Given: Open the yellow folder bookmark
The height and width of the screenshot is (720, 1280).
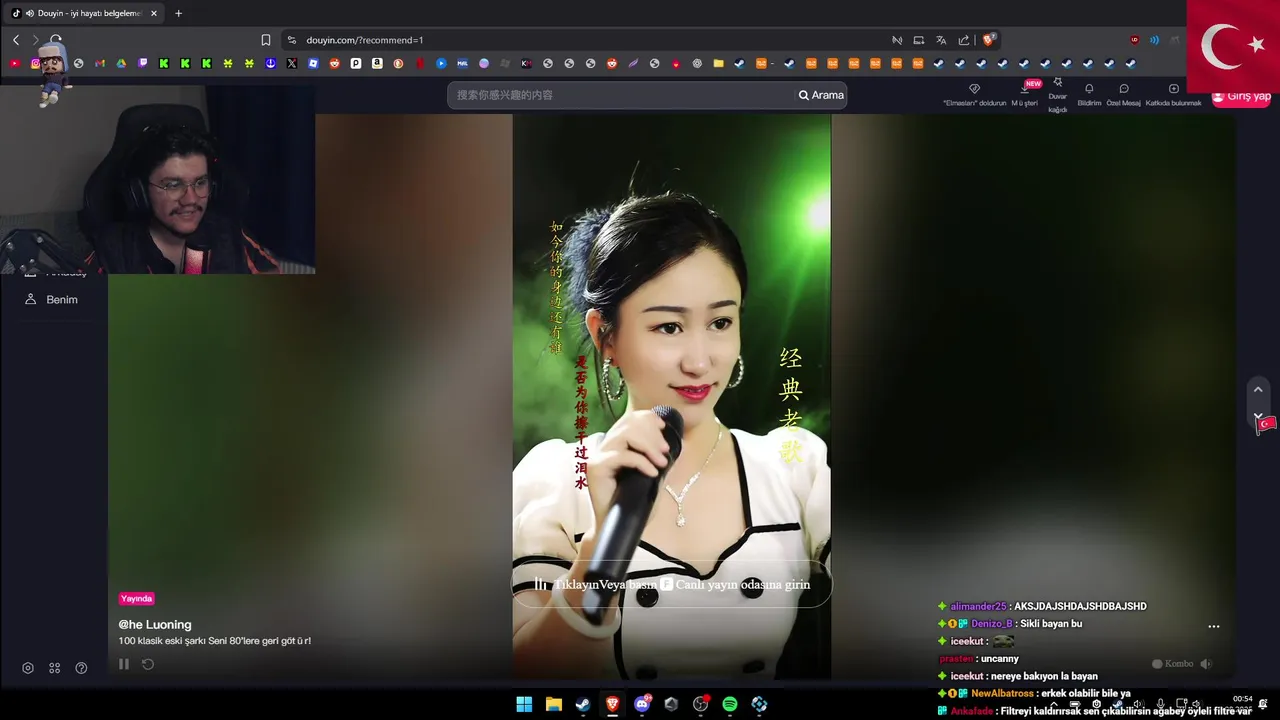Looking at the screenshot, I should (x=718, y=63).
